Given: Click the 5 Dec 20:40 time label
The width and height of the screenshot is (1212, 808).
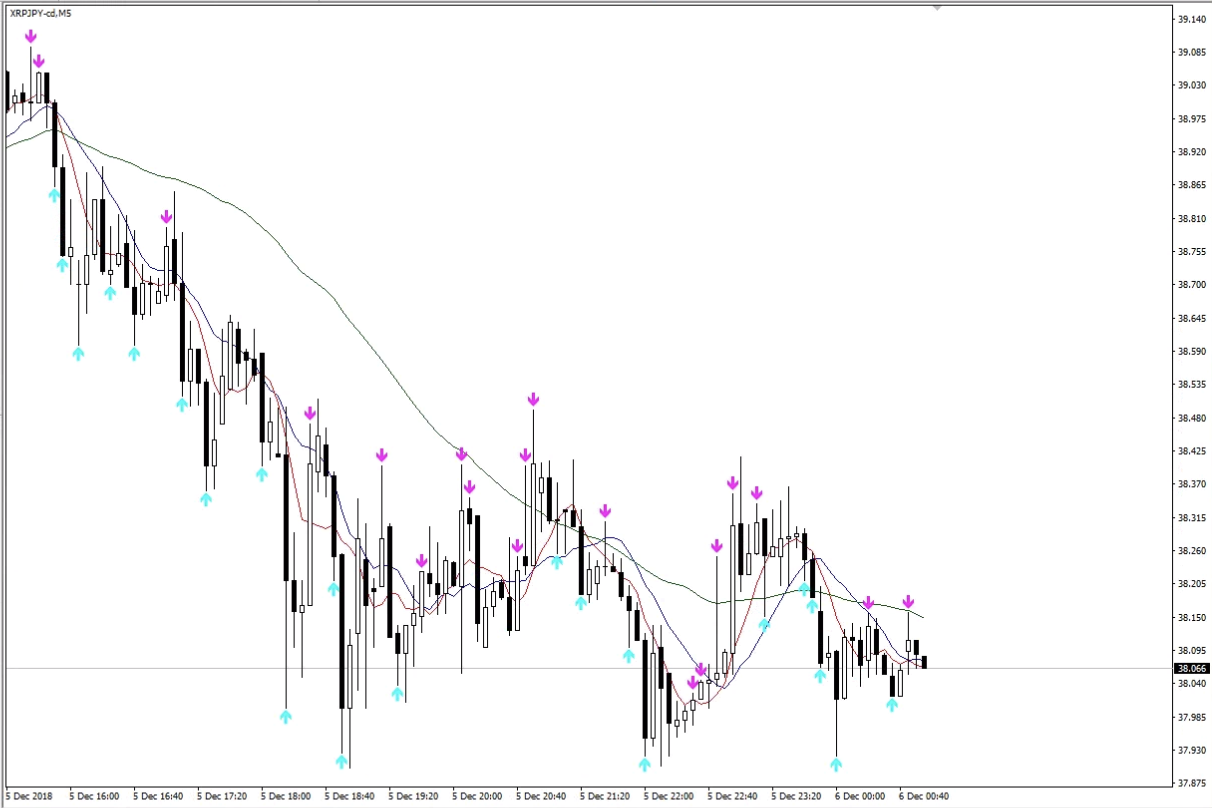Looking at the screenshot, I should pyautogui.click(x=543, y=797).
